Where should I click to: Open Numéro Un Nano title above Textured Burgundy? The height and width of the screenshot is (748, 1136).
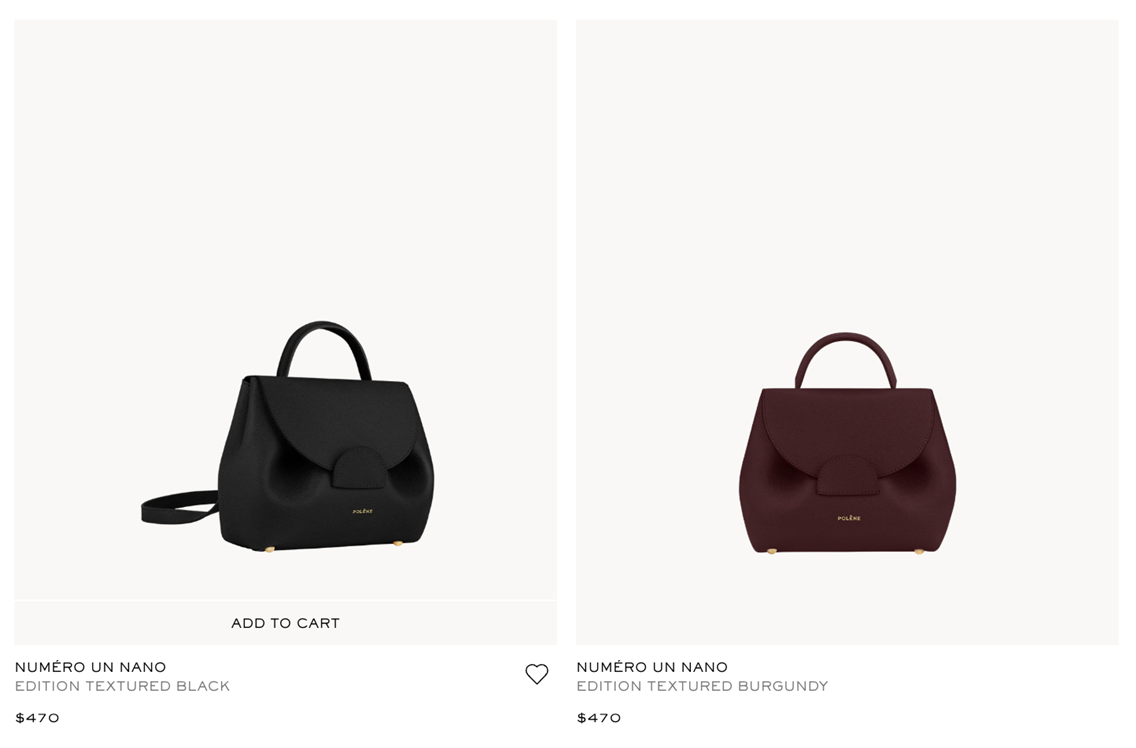(652, 667)
